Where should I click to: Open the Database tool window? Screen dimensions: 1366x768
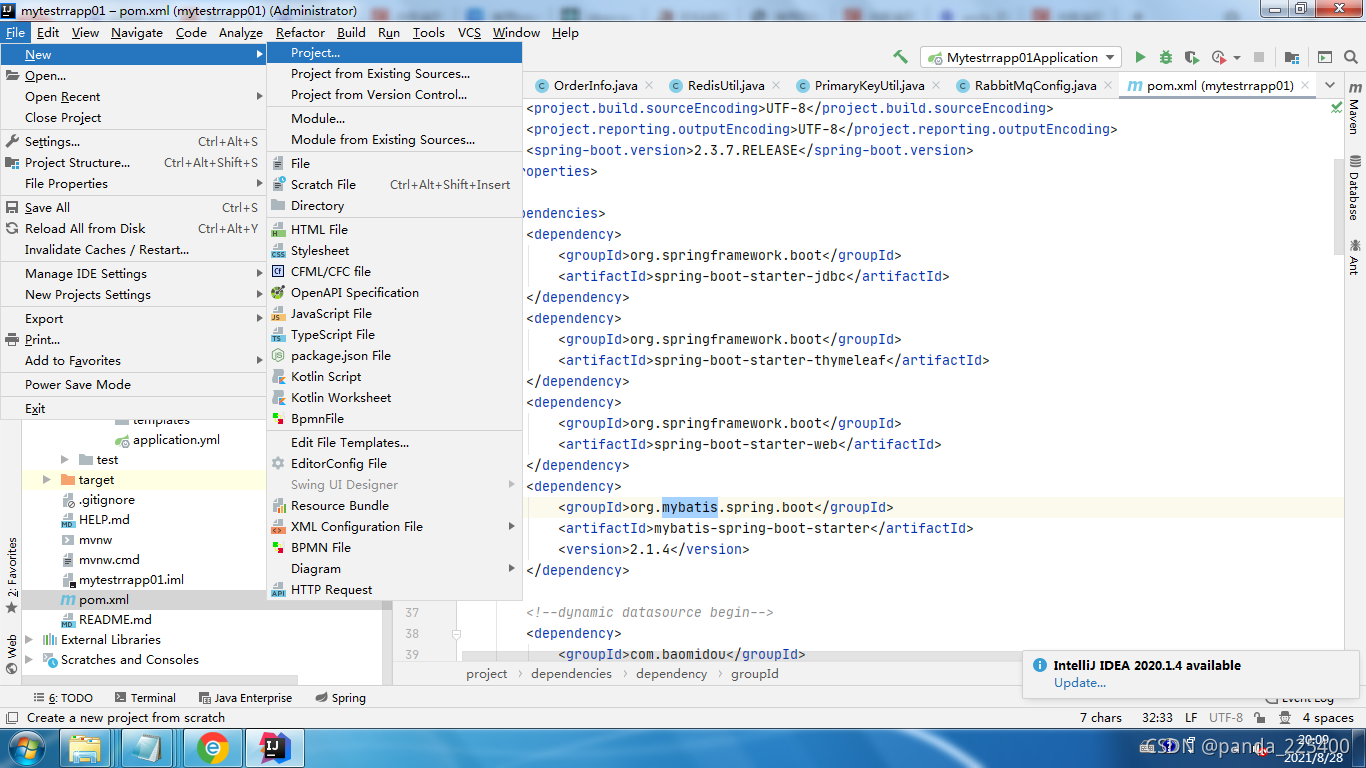point(1353,187)
